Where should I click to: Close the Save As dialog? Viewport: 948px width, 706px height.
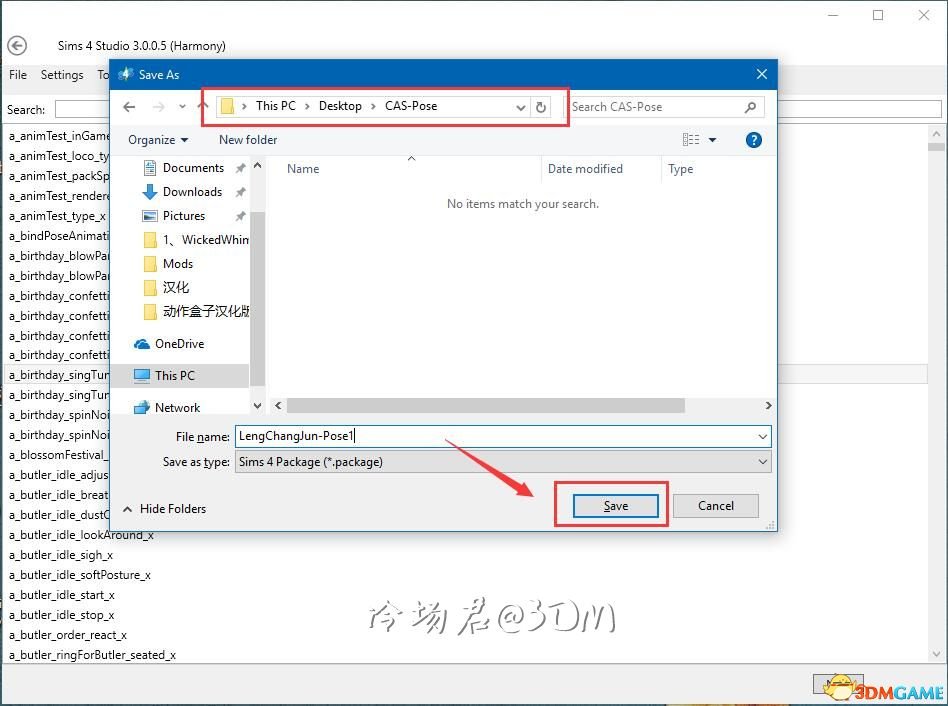pyautogui.click(x=762, y=74)
